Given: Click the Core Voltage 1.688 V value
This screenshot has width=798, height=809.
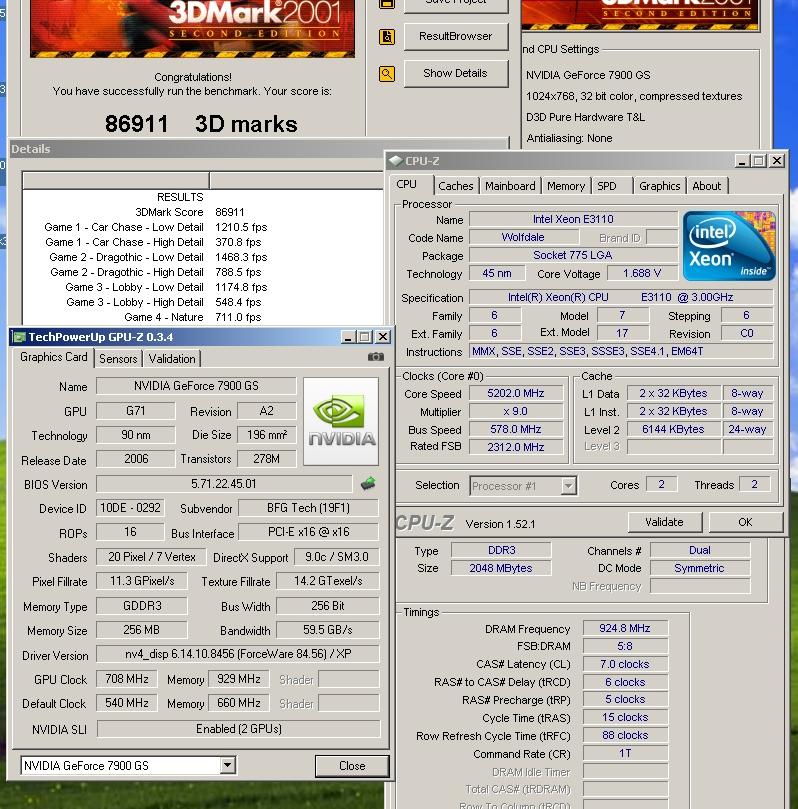Looking at the screenshot, I should pyautogui.click(x=642, y=273).
